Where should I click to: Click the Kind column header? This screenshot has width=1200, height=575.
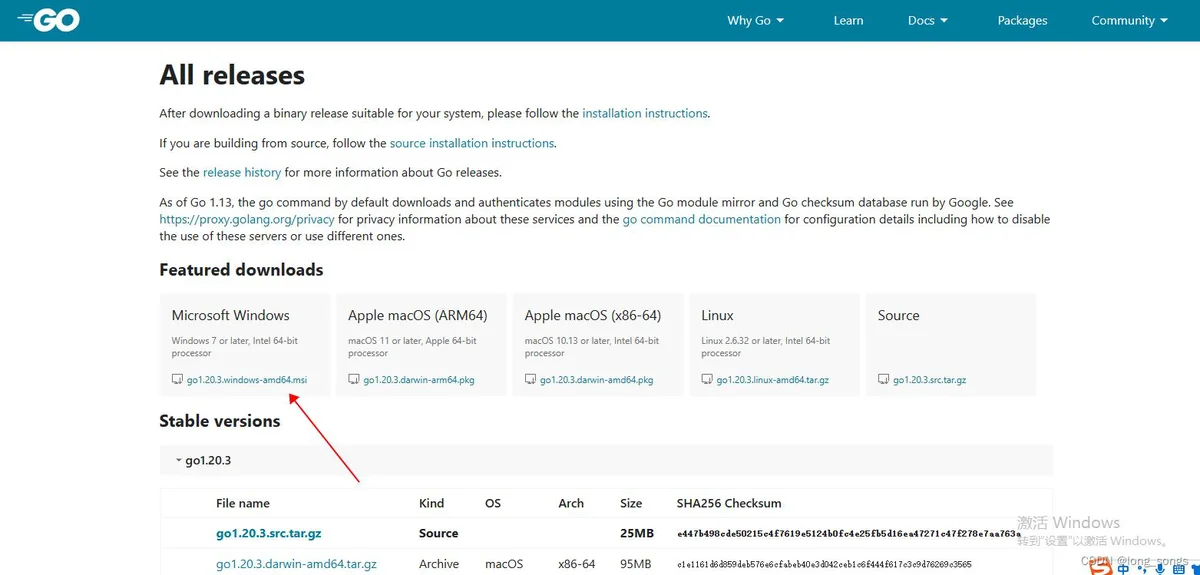432,503
